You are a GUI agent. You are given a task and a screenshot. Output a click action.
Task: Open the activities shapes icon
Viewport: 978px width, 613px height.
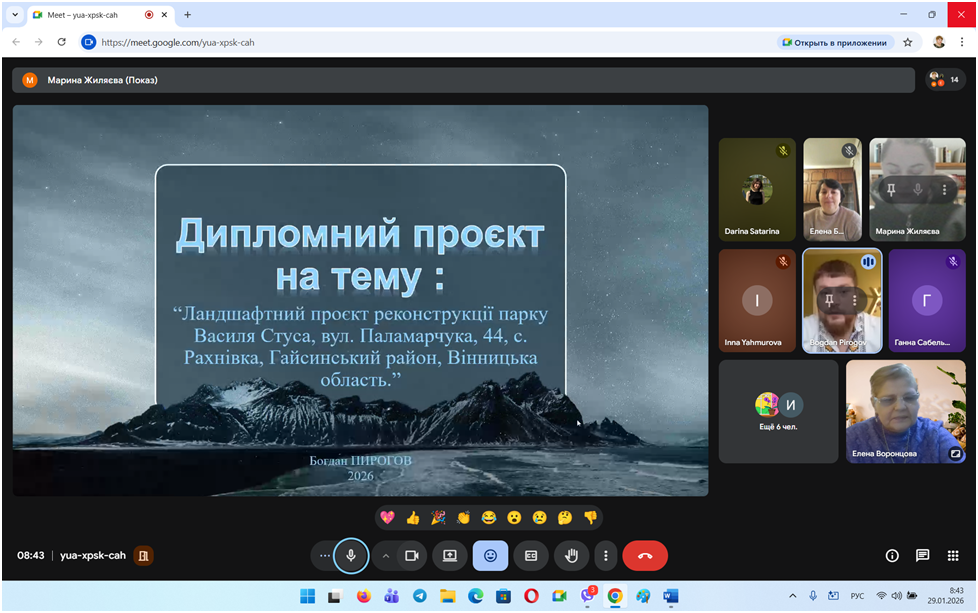pos(952,555)
